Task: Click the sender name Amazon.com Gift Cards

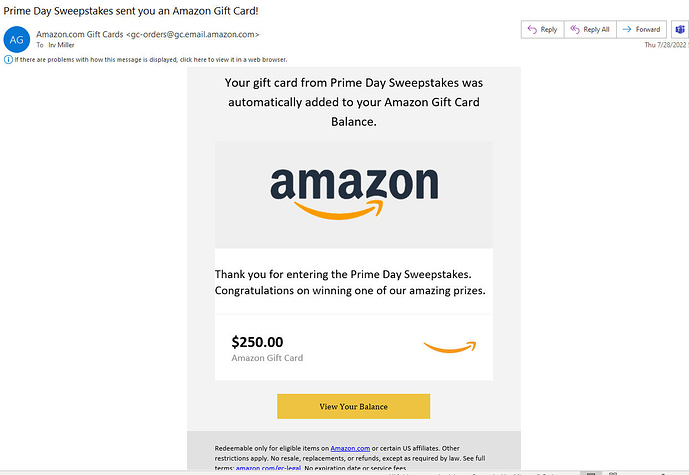Action: tap(80, 34)
